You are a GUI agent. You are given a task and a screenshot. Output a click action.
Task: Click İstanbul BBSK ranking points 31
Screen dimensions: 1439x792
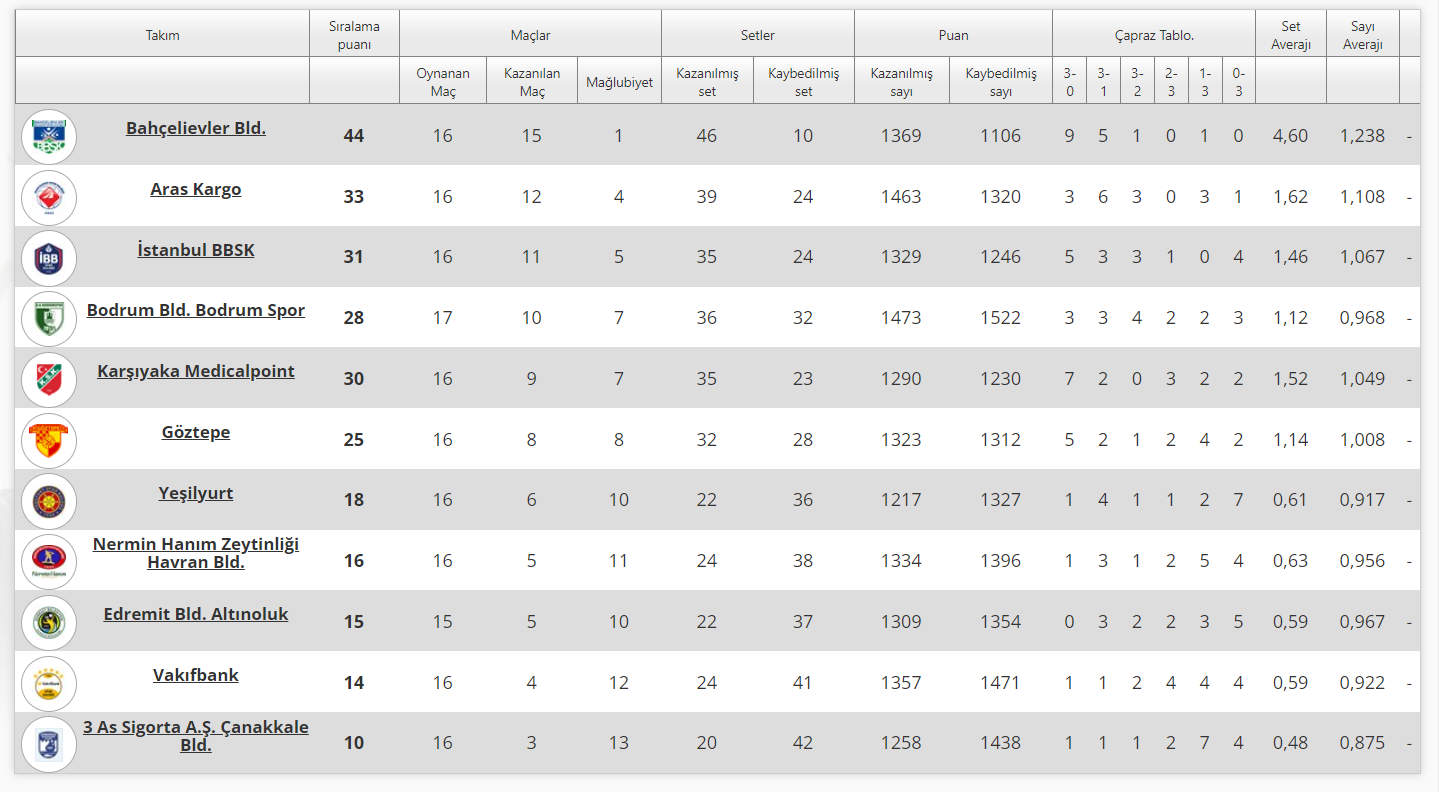click(354, 257)
